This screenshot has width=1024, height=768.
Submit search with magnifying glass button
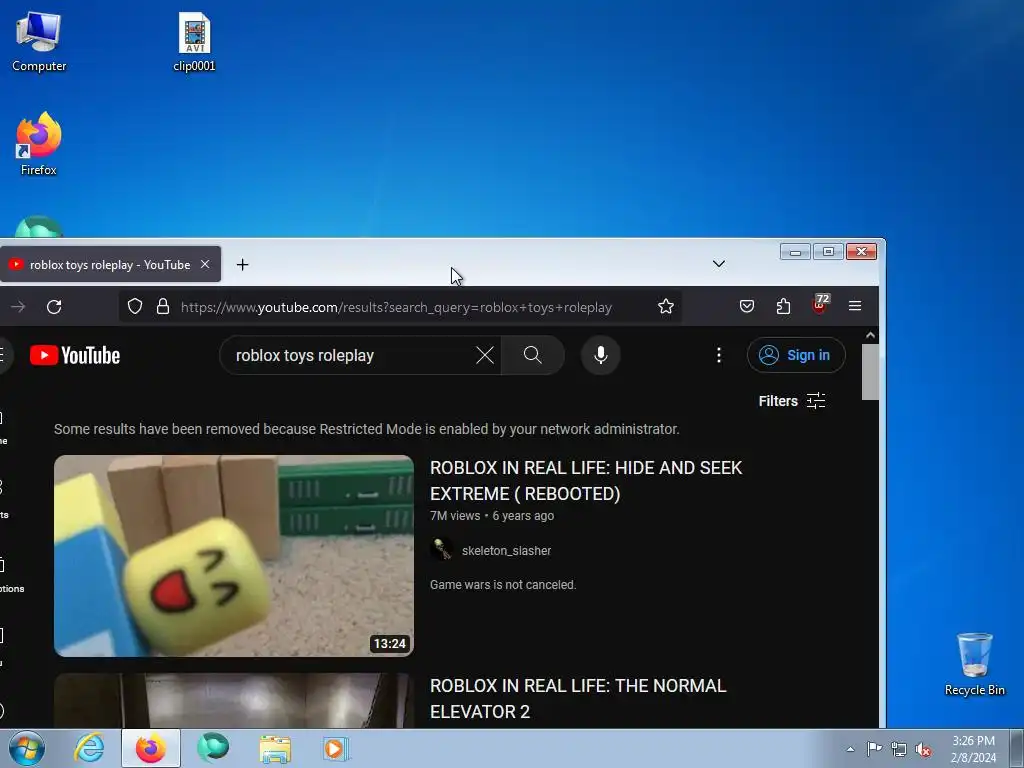click(x=533, y=355)
